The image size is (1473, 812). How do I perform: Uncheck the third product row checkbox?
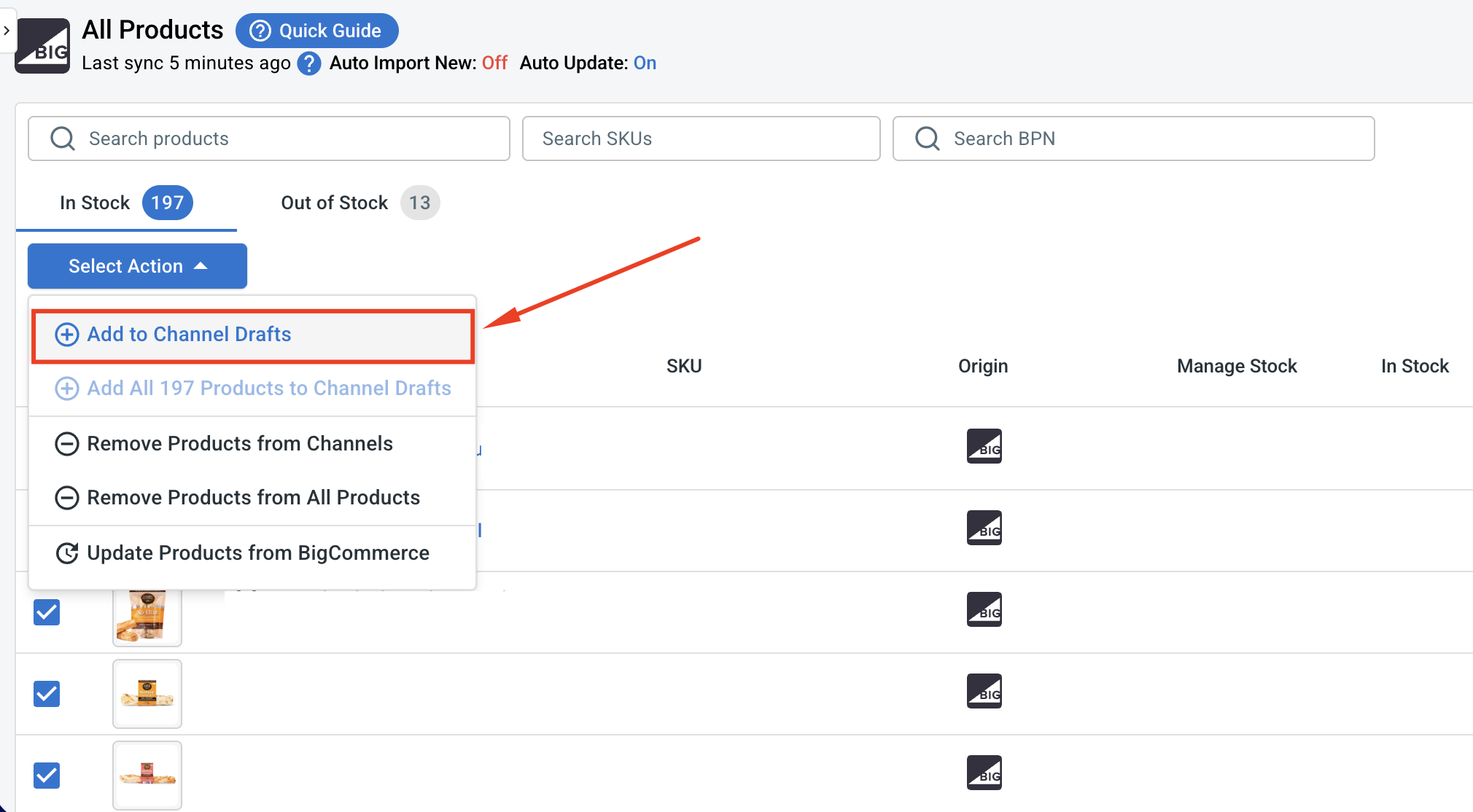point(47,612)
